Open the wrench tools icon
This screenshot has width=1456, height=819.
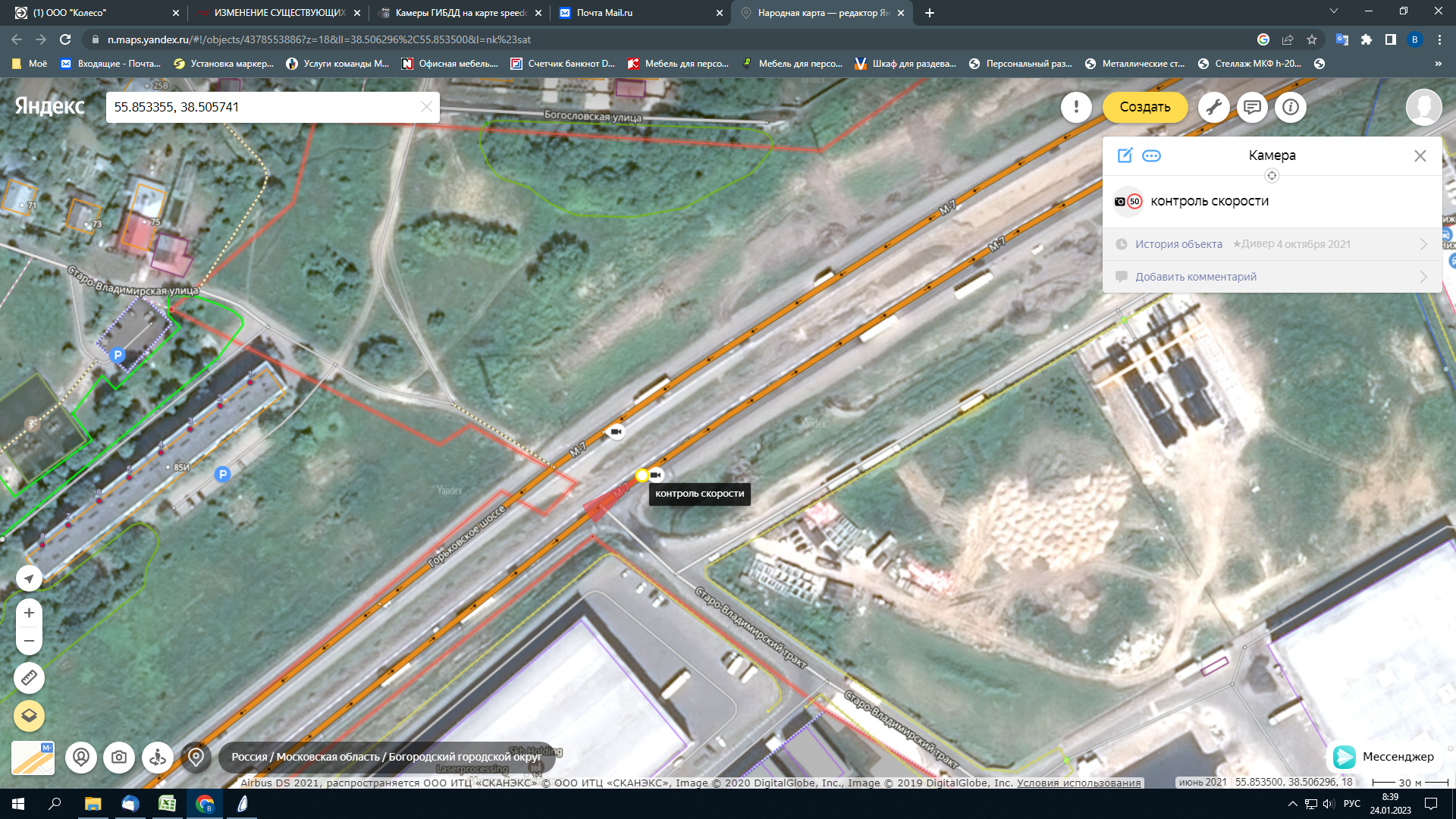[1213, 107]
